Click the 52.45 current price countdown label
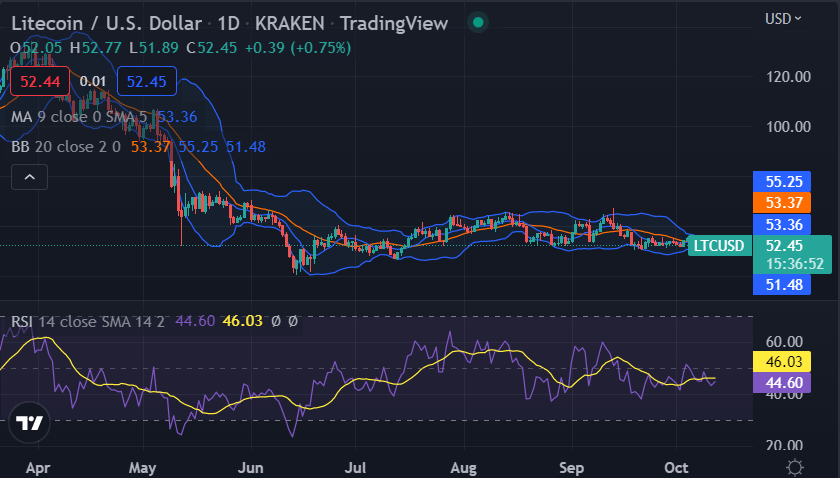Image resolution: width=840 pixels, height=478 pixels. pos(792,255)
